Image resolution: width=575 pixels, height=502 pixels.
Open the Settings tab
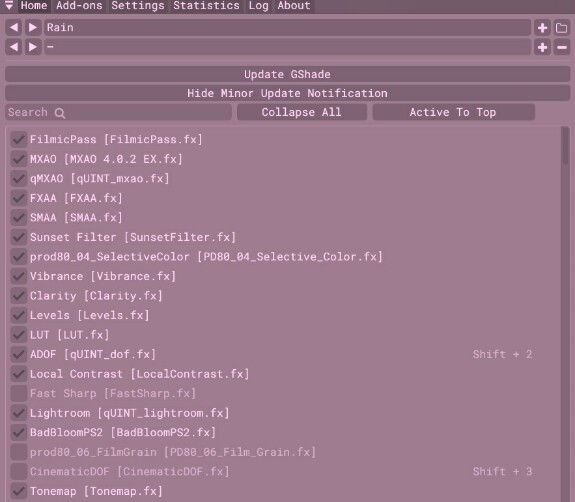coord(138,6)
